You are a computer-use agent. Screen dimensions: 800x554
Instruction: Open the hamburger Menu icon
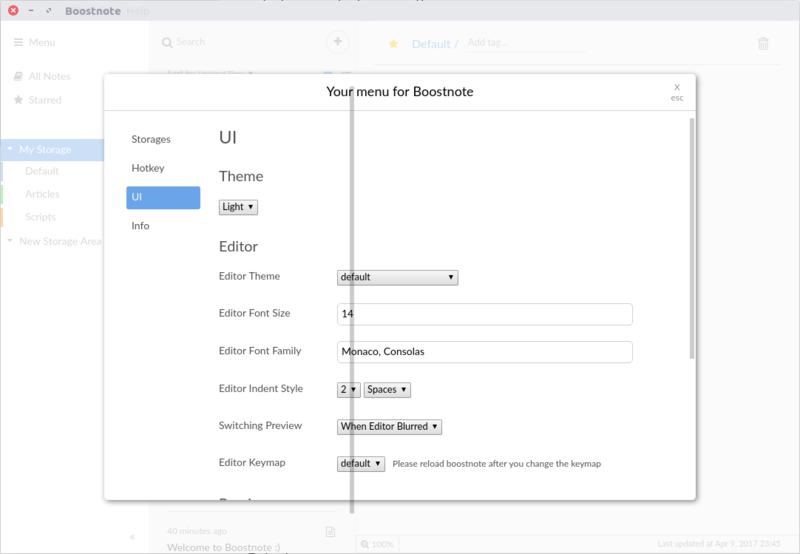pyautogui.click(x=18, y=42)
